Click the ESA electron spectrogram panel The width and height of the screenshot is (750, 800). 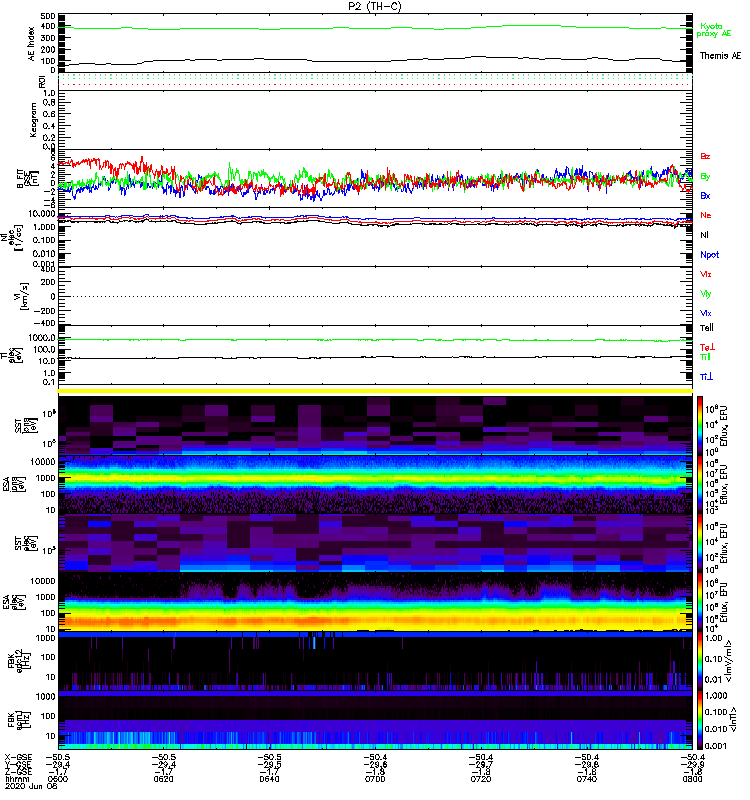click(375, 602)
